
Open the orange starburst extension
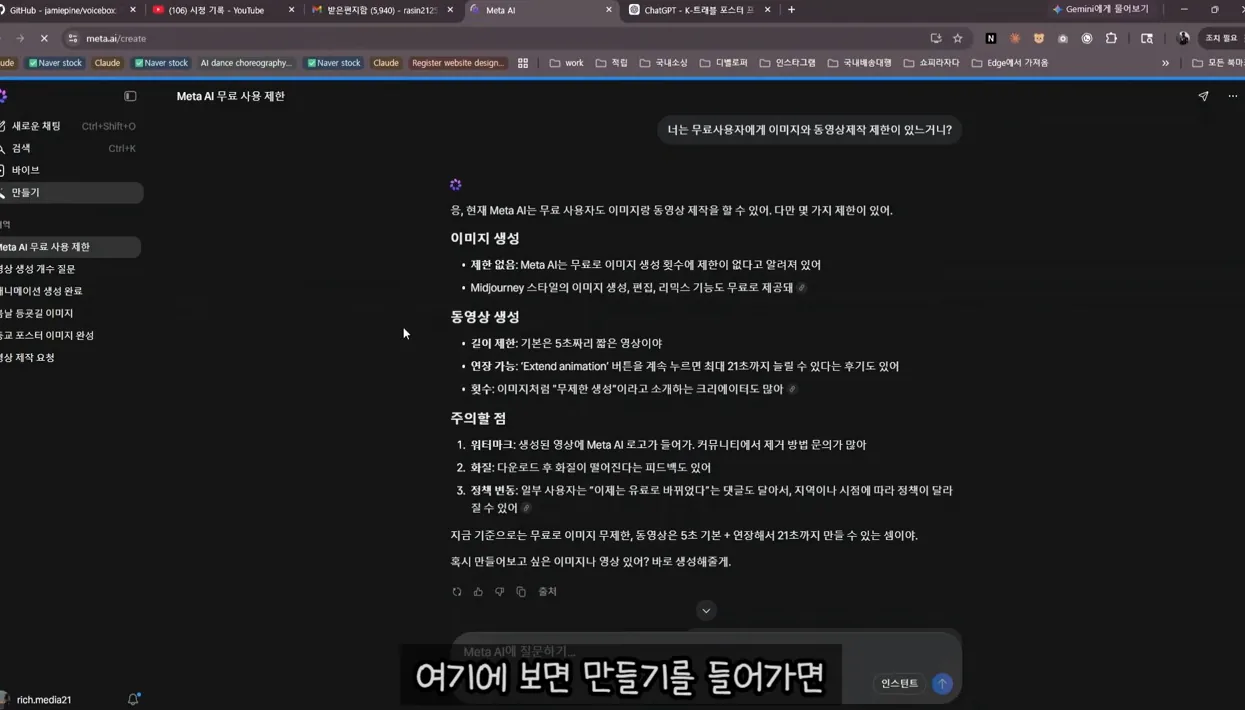pyautogui.click(x=1015, y=38)
